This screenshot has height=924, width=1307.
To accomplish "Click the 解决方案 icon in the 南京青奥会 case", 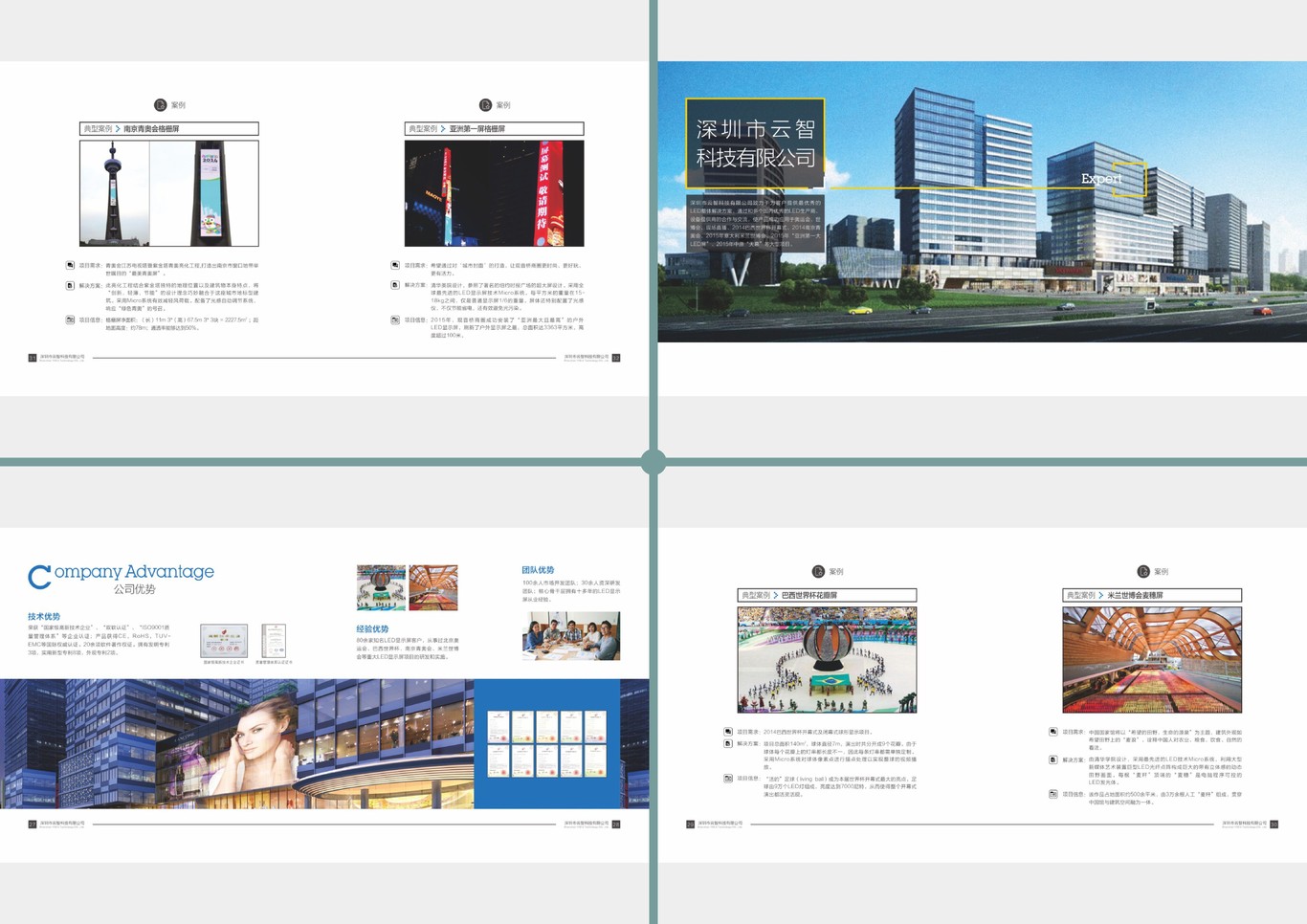I will tap(71, 285).
